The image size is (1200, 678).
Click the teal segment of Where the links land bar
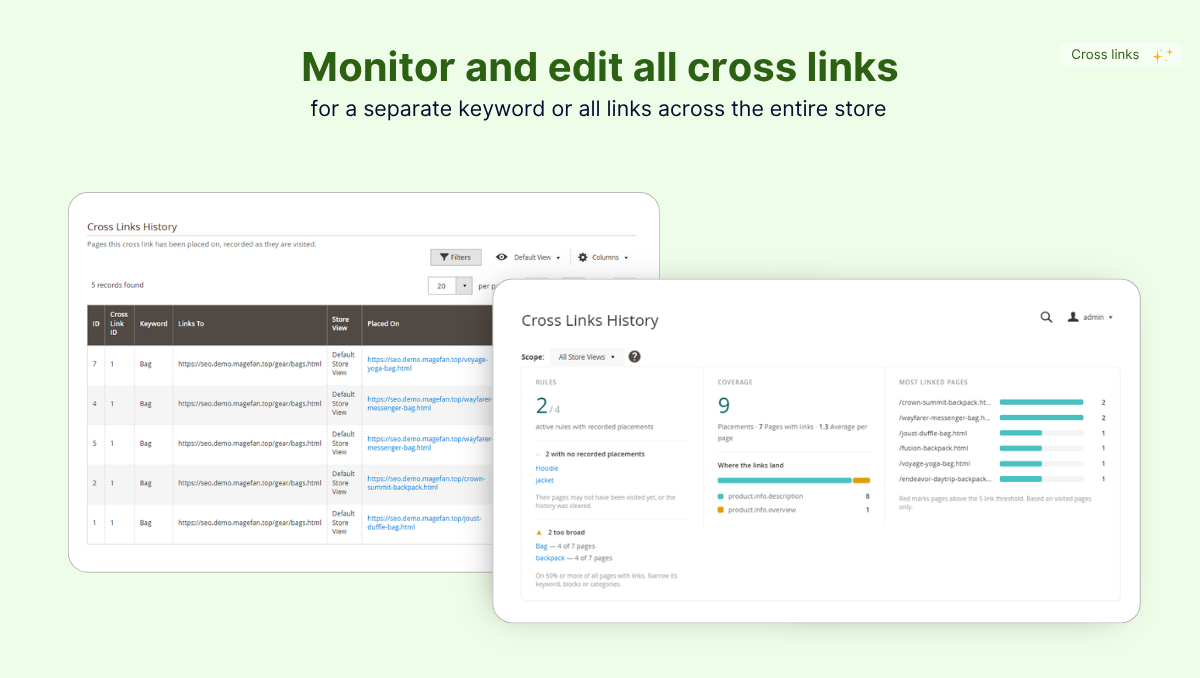click(785, 480)
